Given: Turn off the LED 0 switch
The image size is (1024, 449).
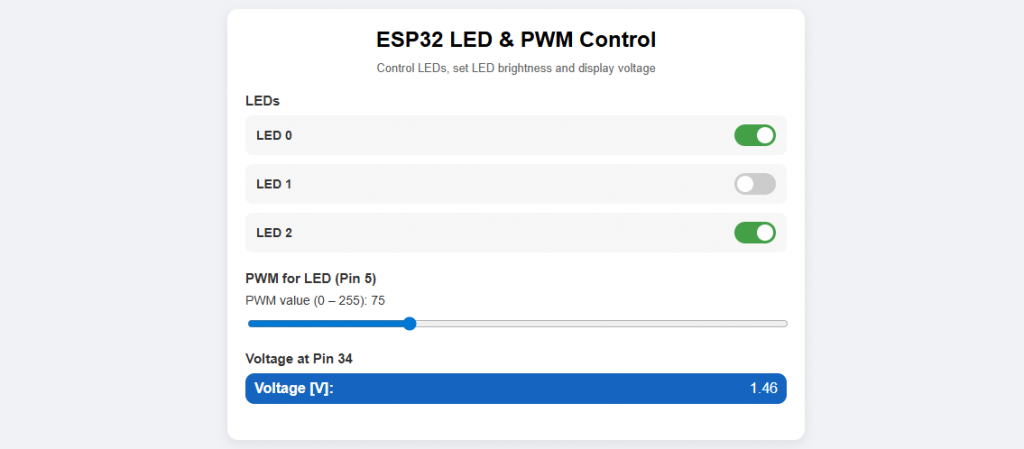Looking at the screenshot, I should 755,135.
